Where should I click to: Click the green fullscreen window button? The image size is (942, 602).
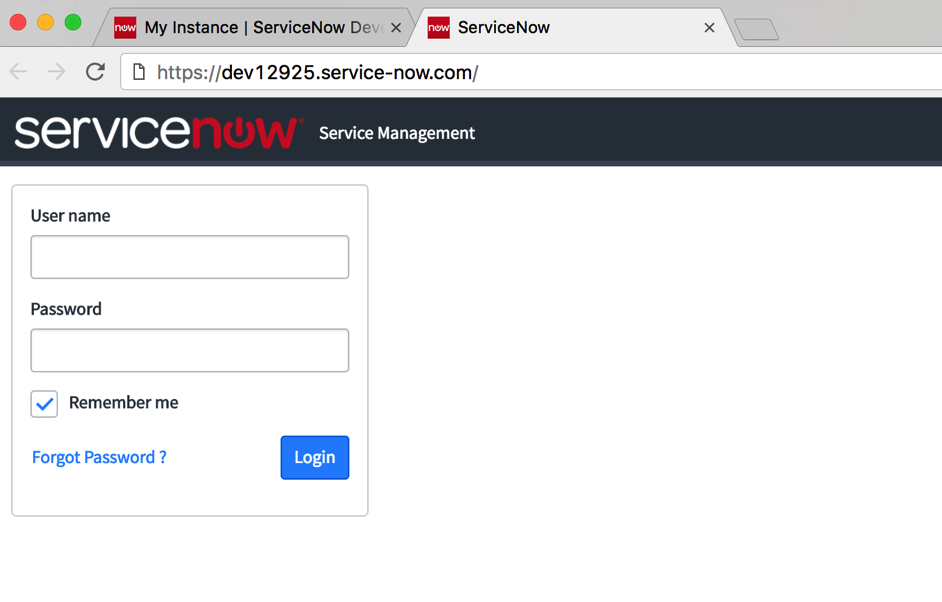tap(73, 22)
